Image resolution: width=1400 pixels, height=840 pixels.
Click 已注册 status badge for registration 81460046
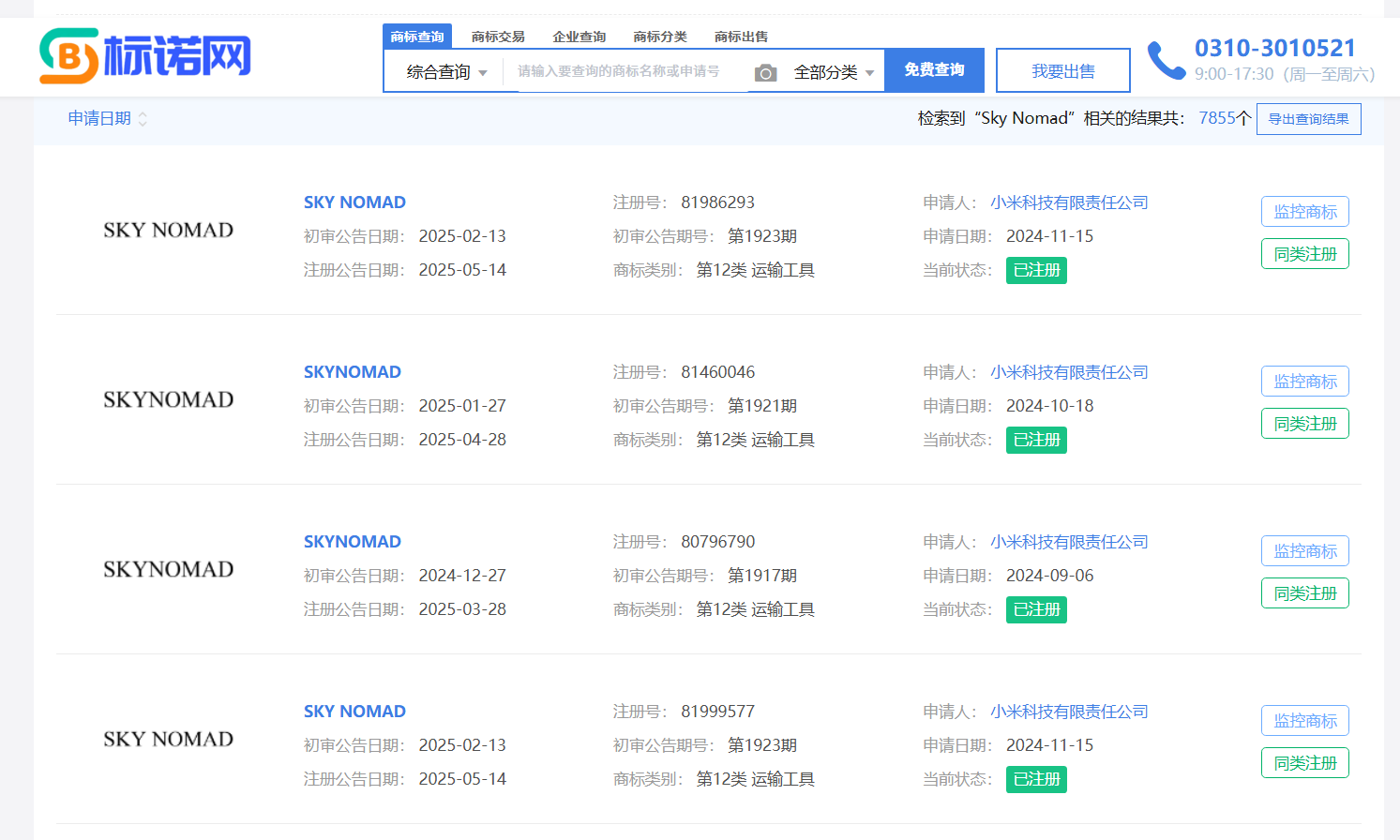1036,440
